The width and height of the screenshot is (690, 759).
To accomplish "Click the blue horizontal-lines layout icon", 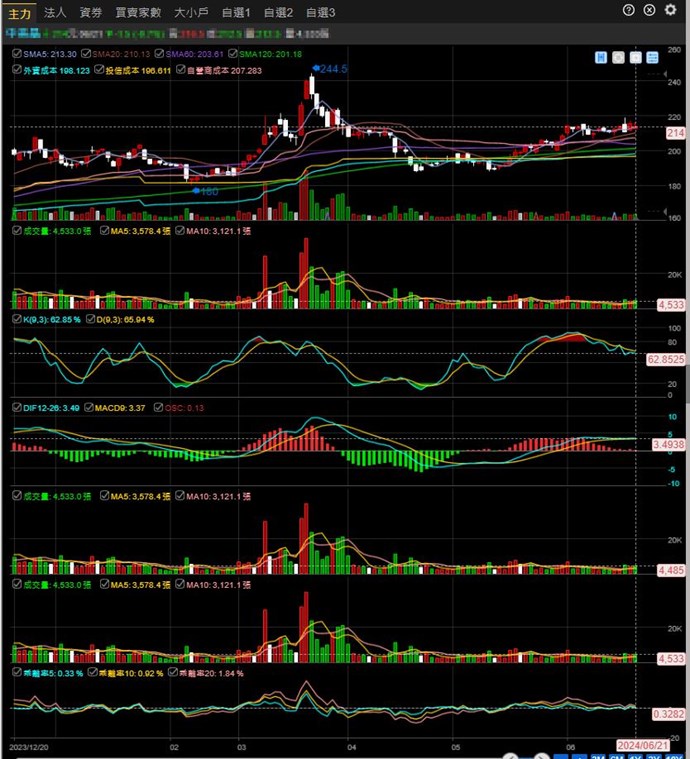I will click(x=652, y=58).
